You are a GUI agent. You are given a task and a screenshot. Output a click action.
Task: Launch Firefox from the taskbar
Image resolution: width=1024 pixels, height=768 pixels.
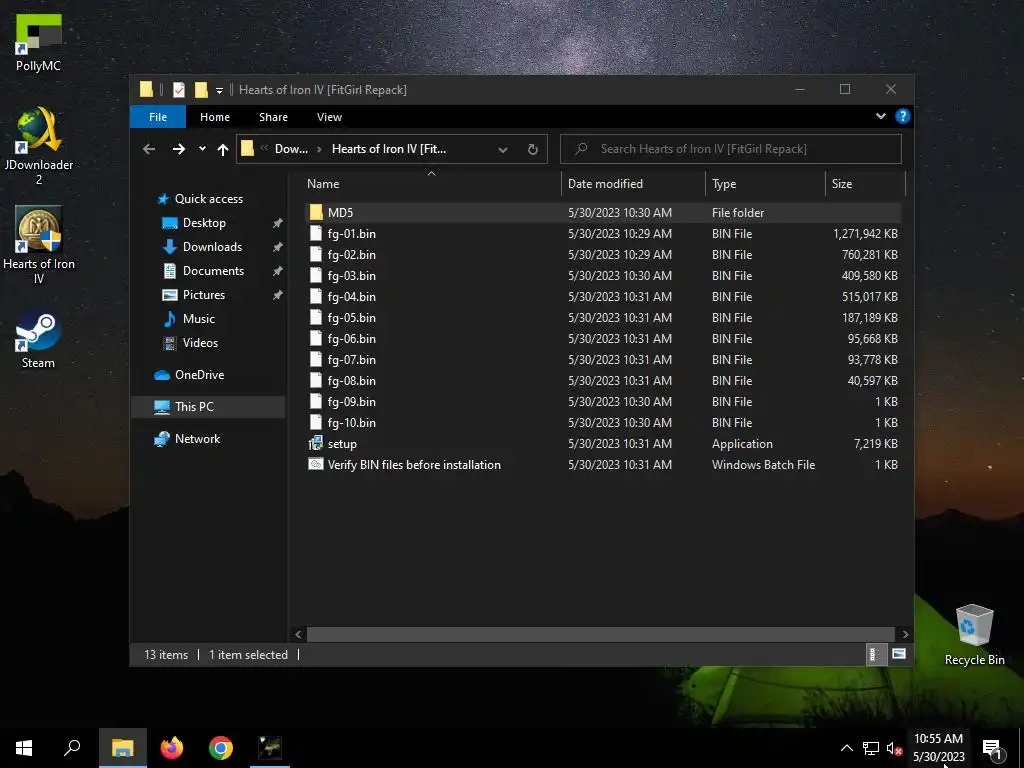(172, 748)
